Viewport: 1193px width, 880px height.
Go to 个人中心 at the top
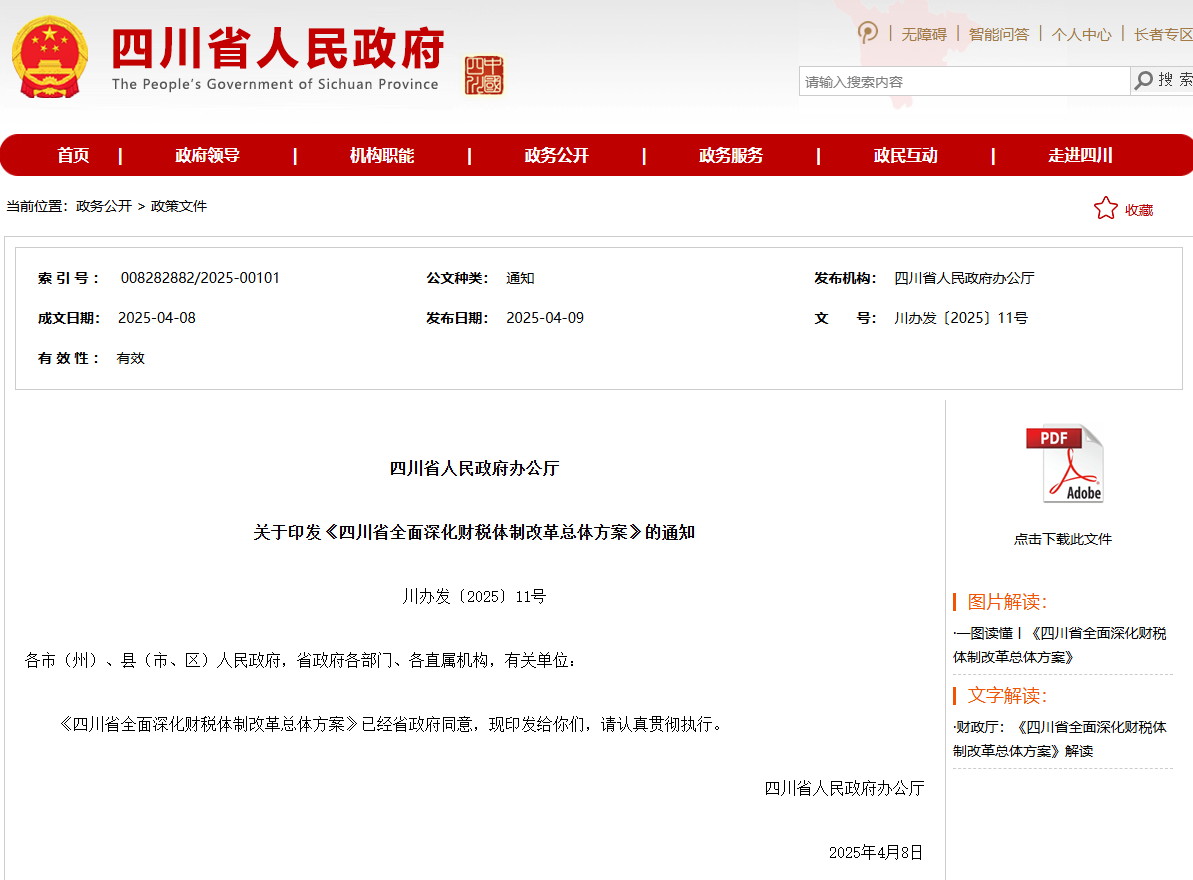pos(1081,34)
